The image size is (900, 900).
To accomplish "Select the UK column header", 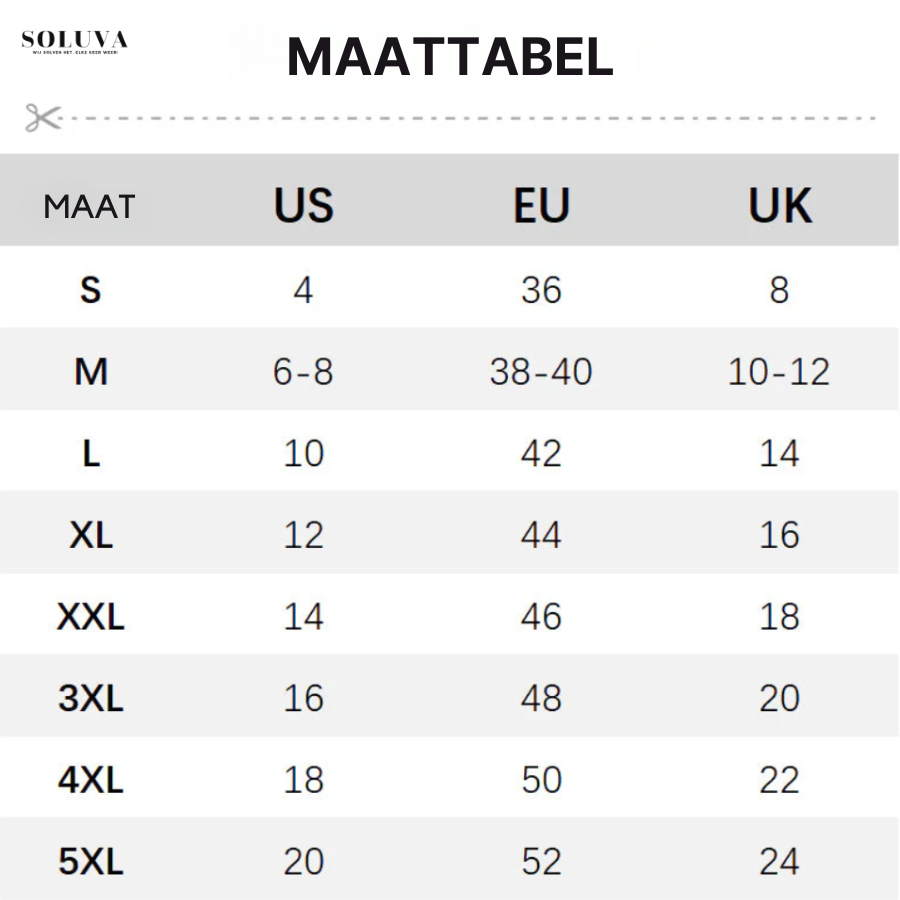I will 780,205.
